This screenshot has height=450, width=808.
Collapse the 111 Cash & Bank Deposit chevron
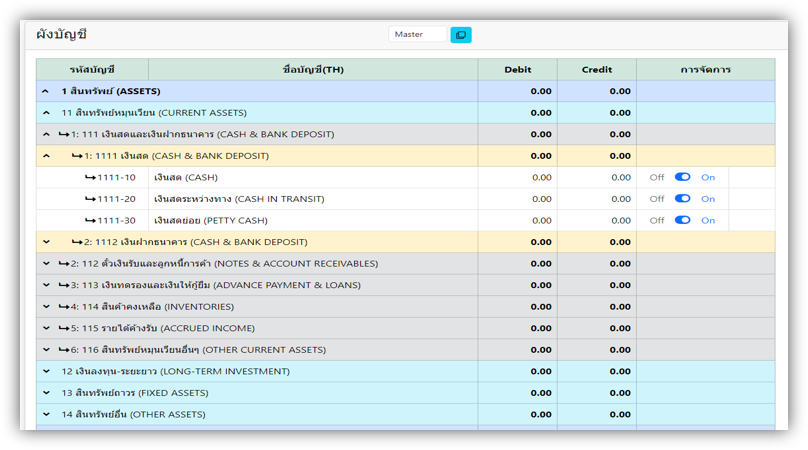tap(46, 134)
